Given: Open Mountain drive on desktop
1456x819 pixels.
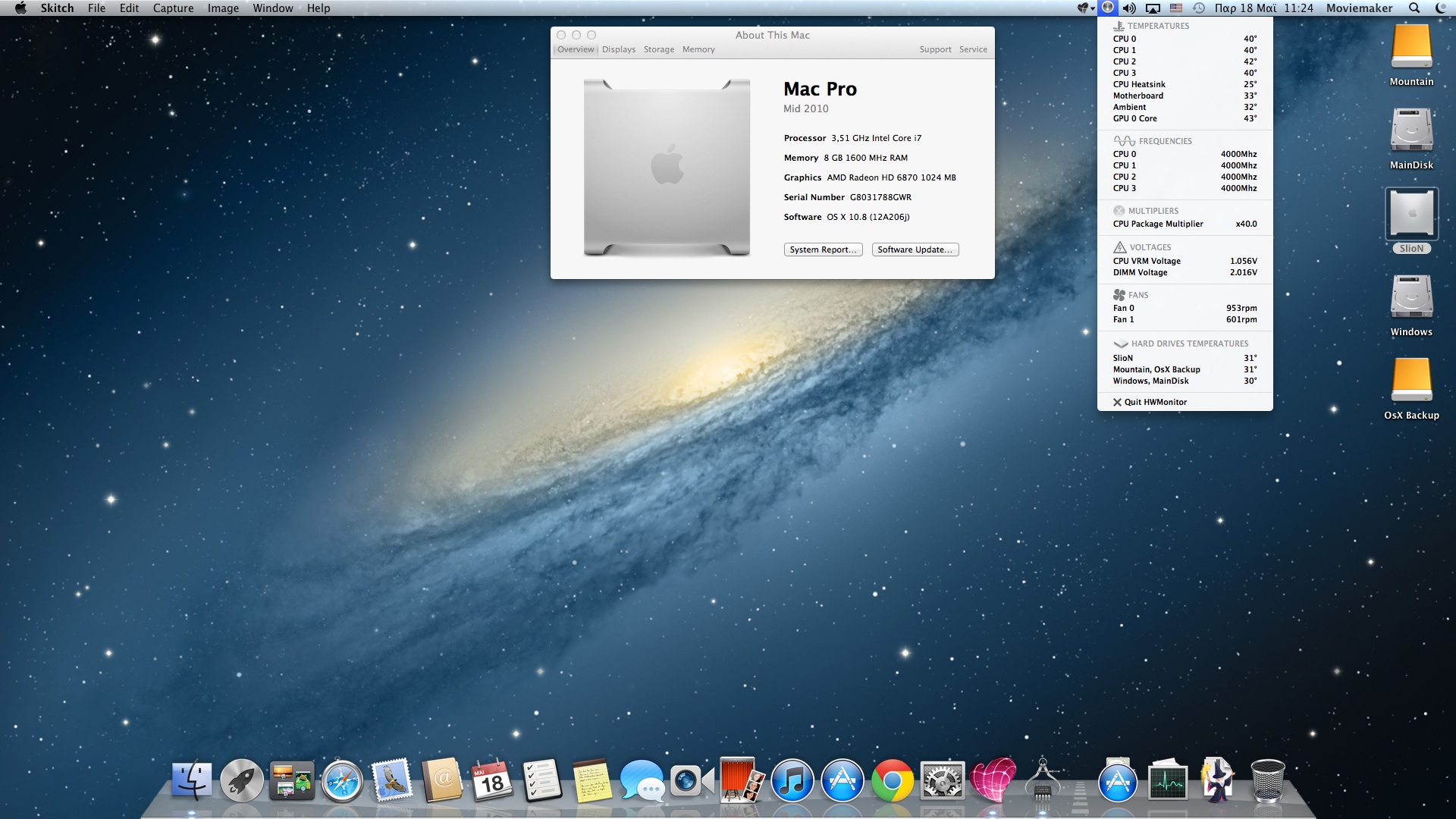Looking at the screenshot, I should click(1411, 55).
